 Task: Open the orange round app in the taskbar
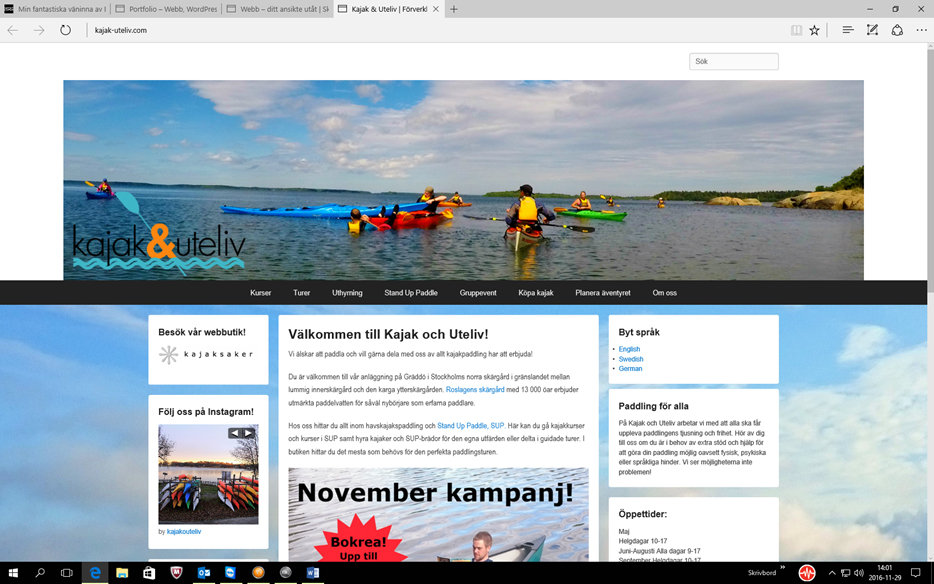click(x=258, y=573)
